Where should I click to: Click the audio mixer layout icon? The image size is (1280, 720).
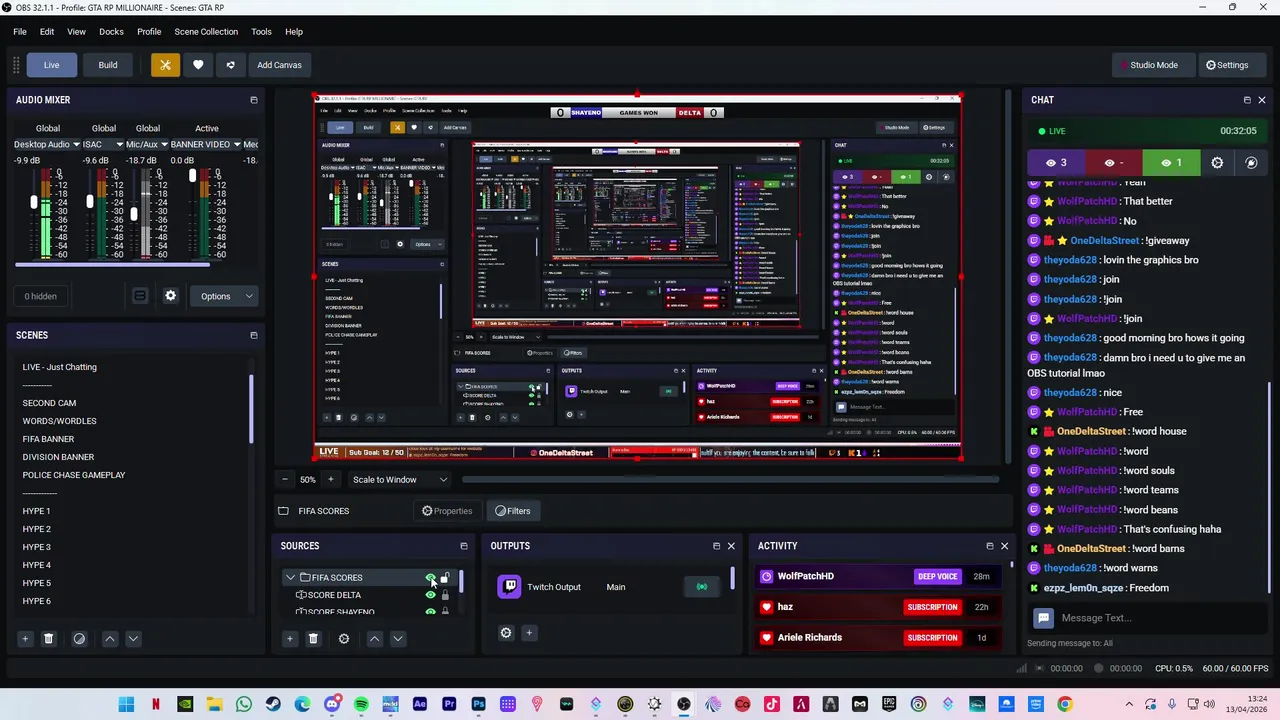point(140,296)
